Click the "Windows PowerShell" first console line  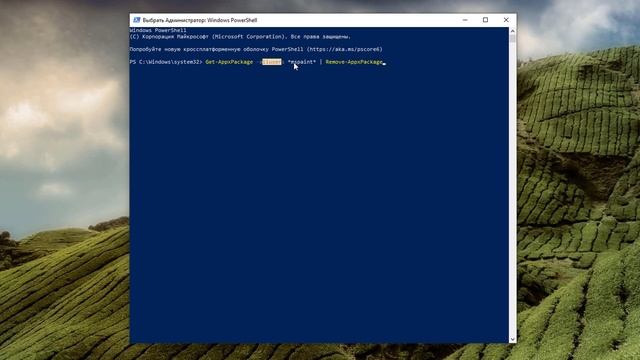(158, 30)
